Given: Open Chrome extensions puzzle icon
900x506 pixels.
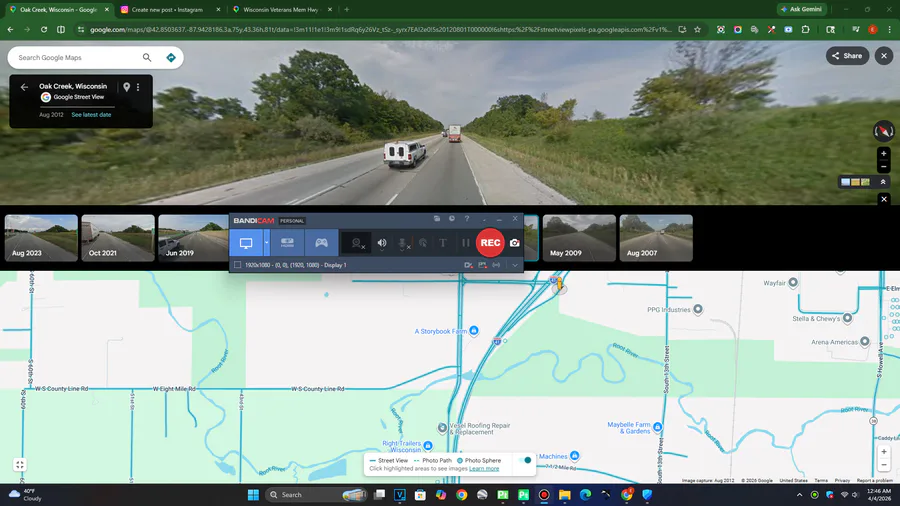Looking at the screenshot, I should coord(805,29).
